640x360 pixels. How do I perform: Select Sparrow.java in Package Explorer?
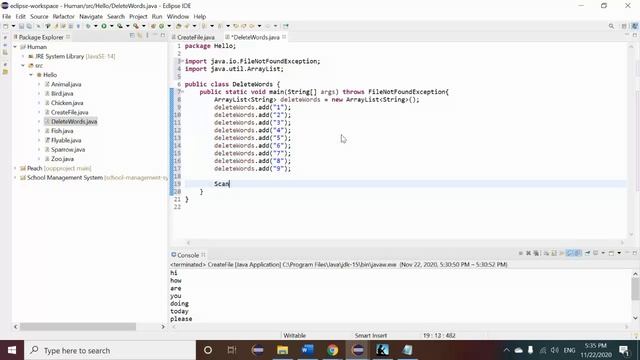click(68, 149)
